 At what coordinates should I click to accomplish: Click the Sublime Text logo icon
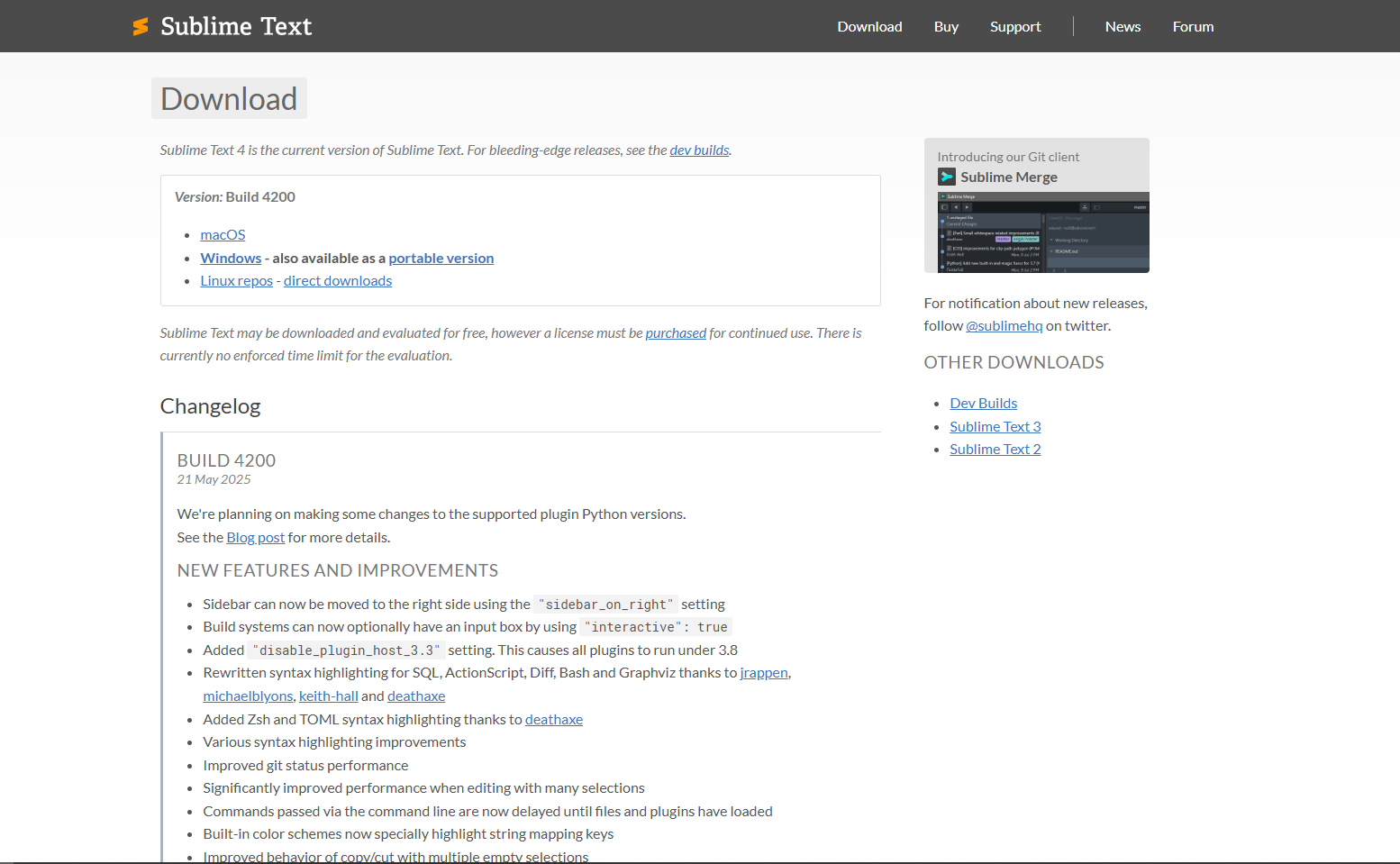click(141, 26)
